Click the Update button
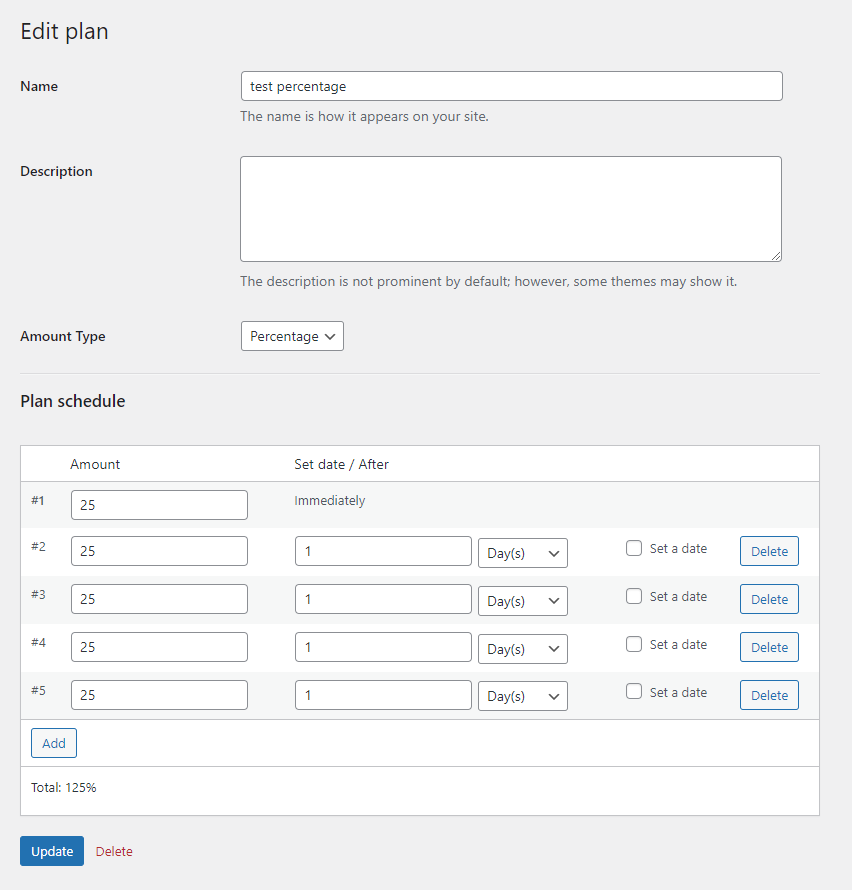The height and width of the screenshot is (890, 852). click(52, 851)
